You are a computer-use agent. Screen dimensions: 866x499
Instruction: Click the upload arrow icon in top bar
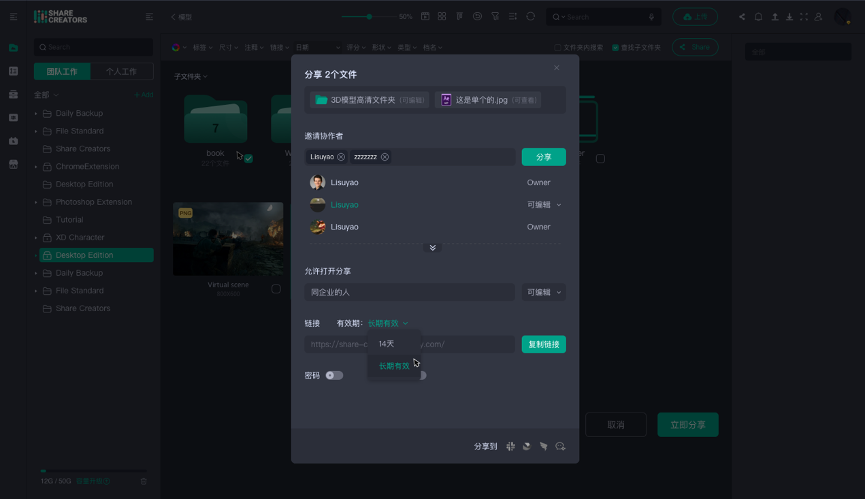tap(775, 17)
